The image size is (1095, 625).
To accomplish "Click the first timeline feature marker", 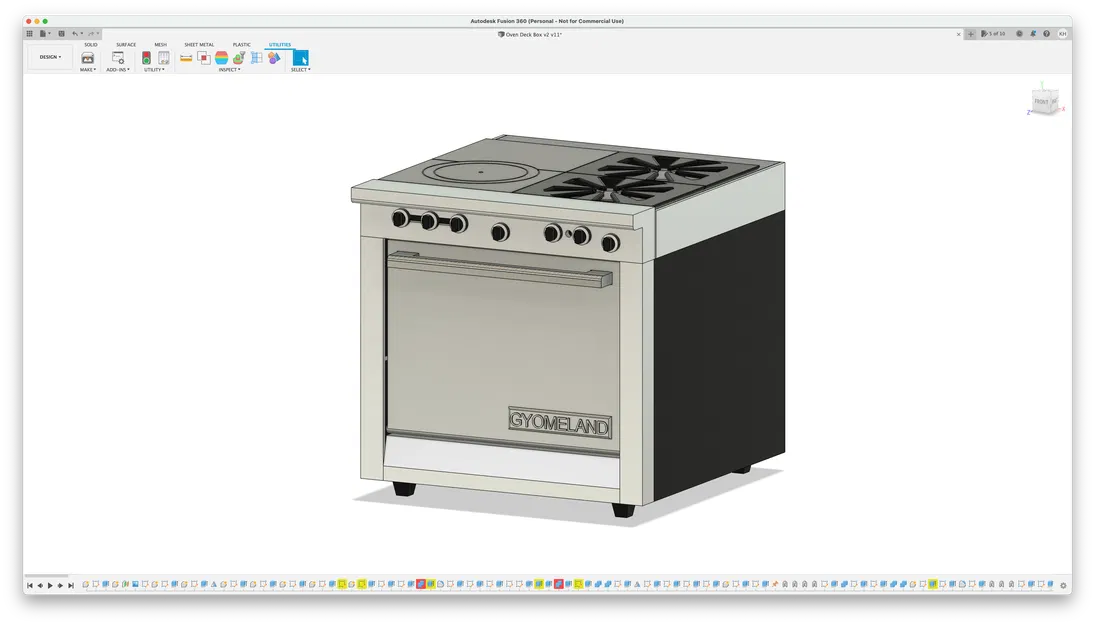I will pos(86,584).
